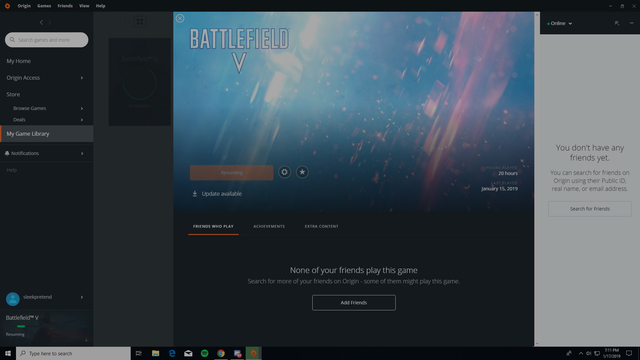Open Microsoft Edge from taskbar

pyautogui.click(x=172, y=353)
